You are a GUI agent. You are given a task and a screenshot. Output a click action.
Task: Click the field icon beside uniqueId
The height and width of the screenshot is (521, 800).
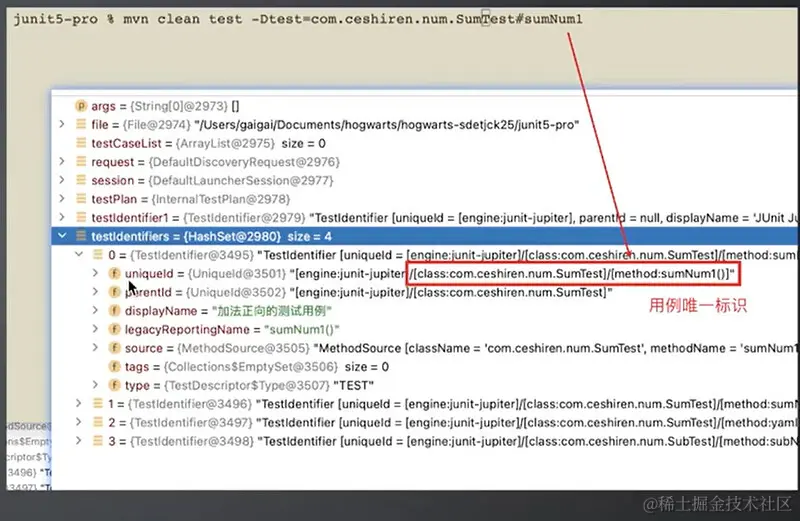[114, 273]
